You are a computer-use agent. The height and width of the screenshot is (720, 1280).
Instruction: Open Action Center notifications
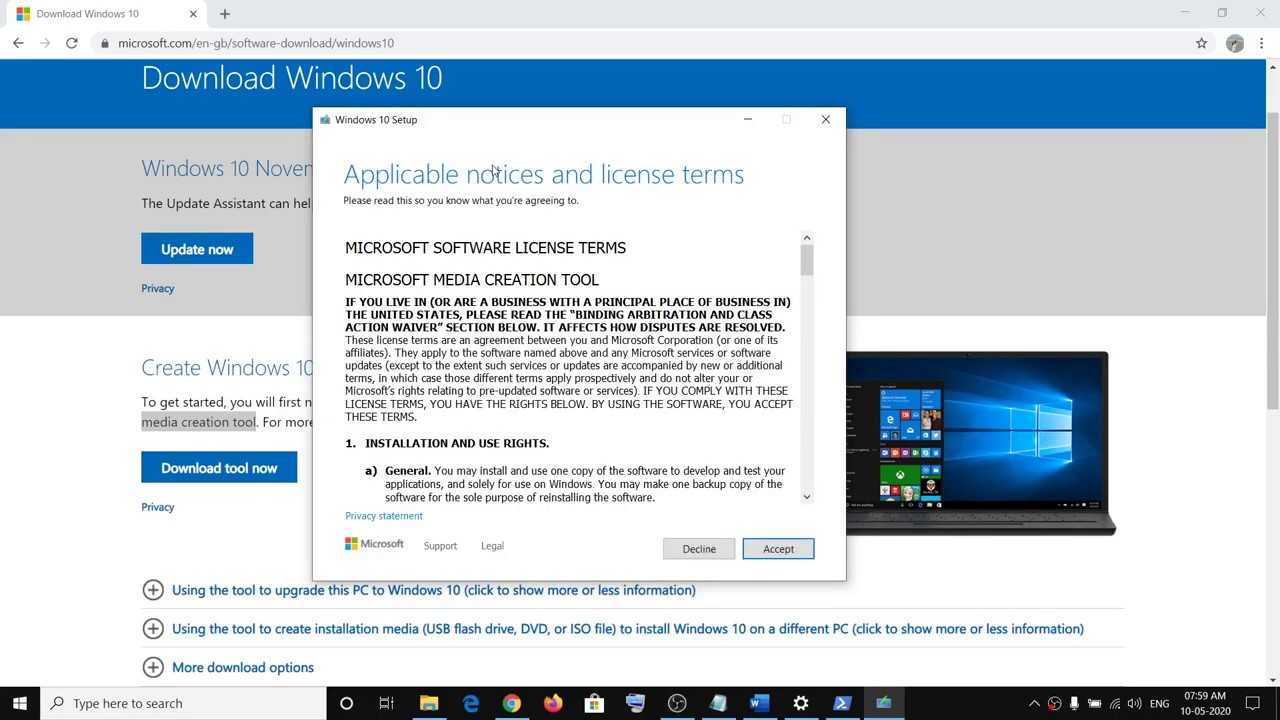1252,703
